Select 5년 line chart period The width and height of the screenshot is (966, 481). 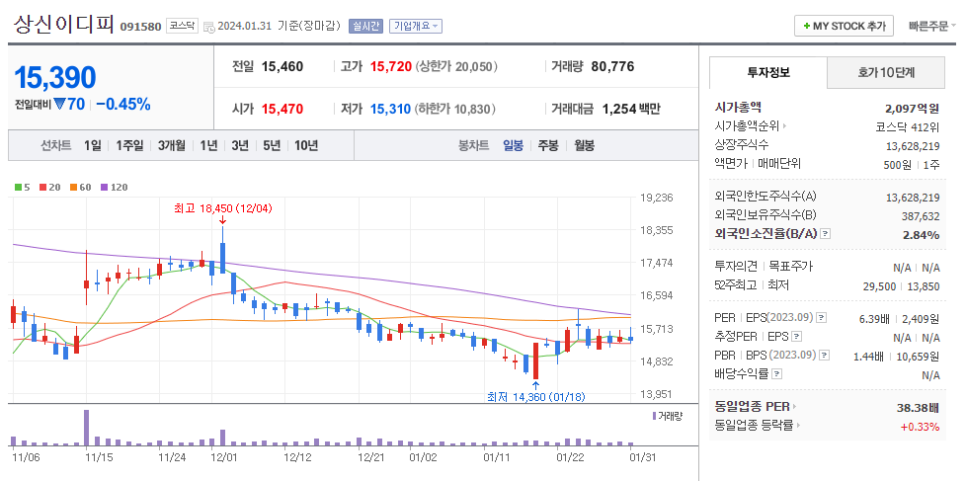click(271, 146)
